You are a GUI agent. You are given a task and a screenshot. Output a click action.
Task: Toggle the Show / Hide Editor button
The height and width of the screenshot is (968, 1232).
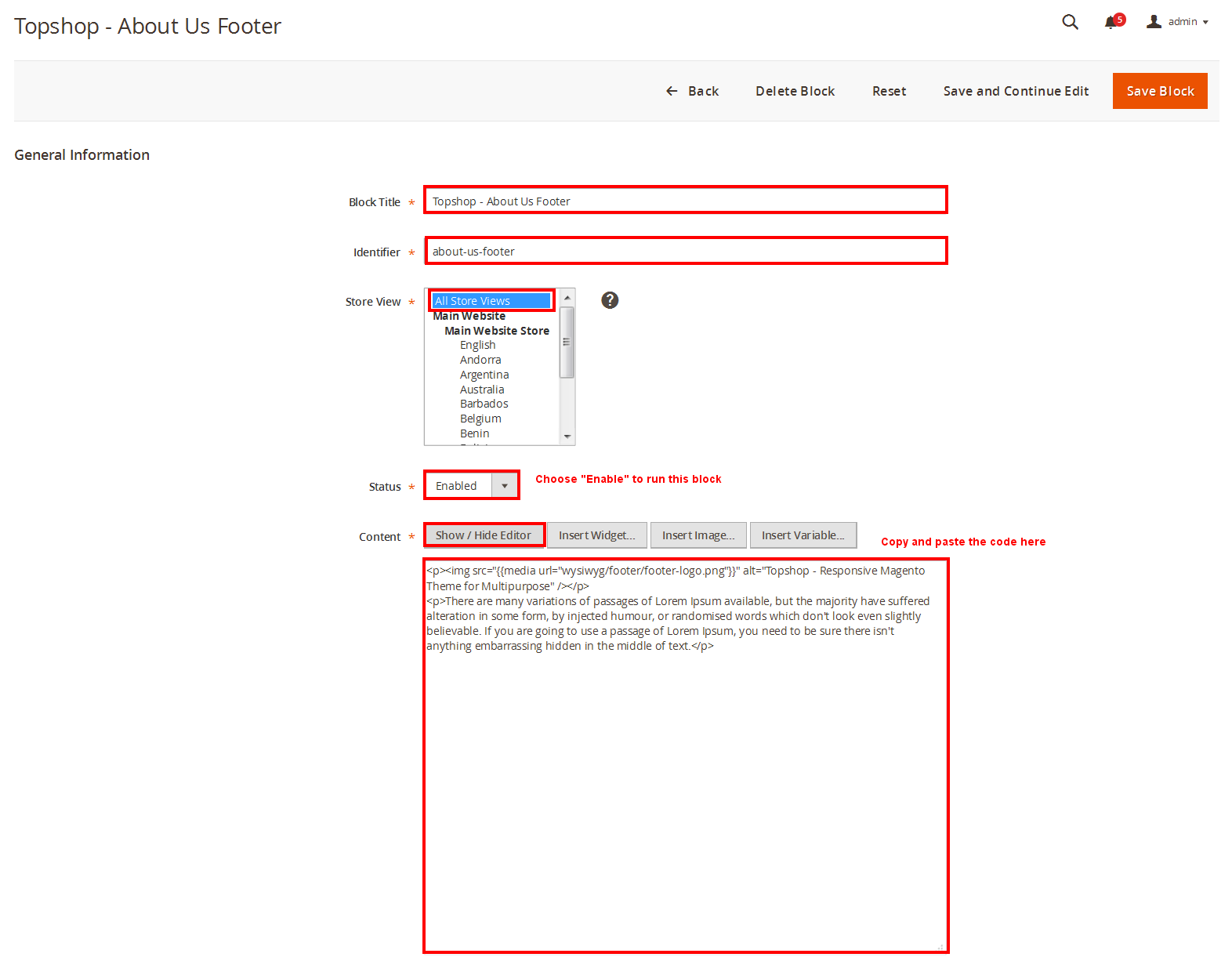[484, 535]
